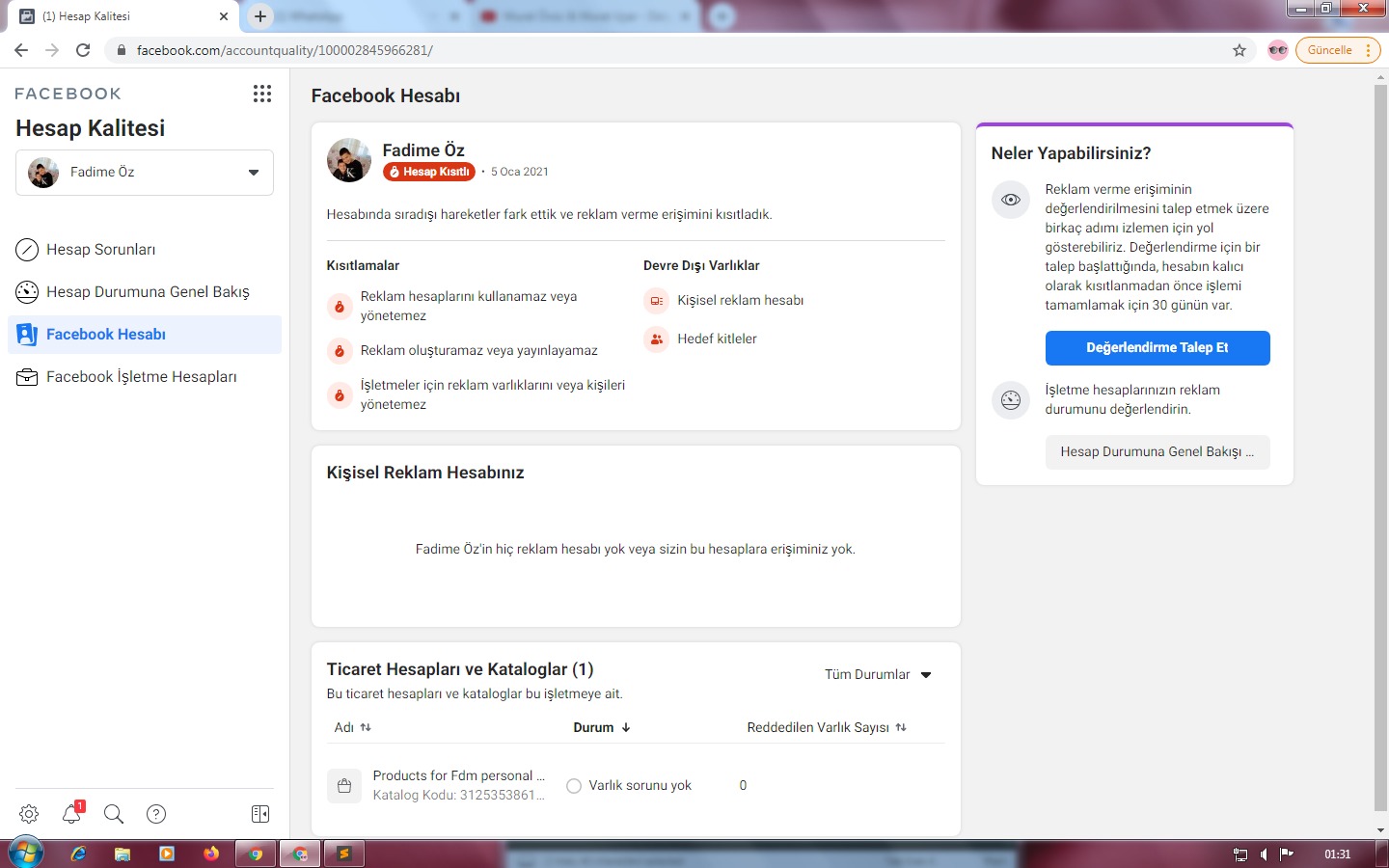Open a new browser tab
Screen dimensions: 1389x868
(260, 16)
